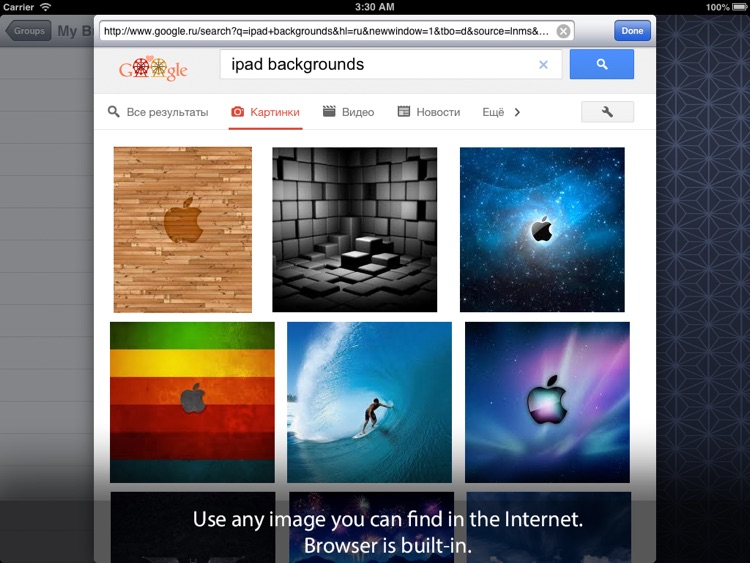Tap the Done button
750x563 pixels.
(x=632, y=31)
